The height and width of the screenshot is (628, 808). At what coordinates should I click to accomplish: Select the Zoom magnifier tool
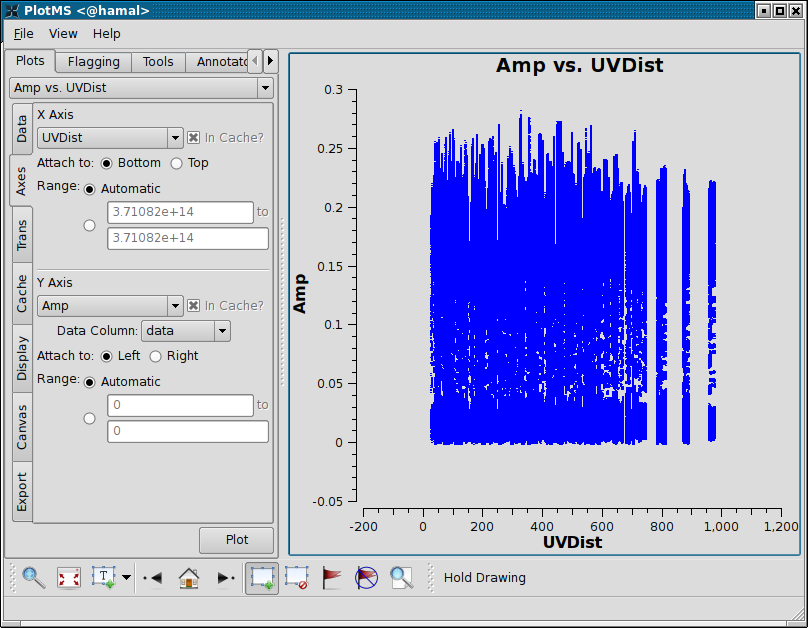(x=34, y=577)
